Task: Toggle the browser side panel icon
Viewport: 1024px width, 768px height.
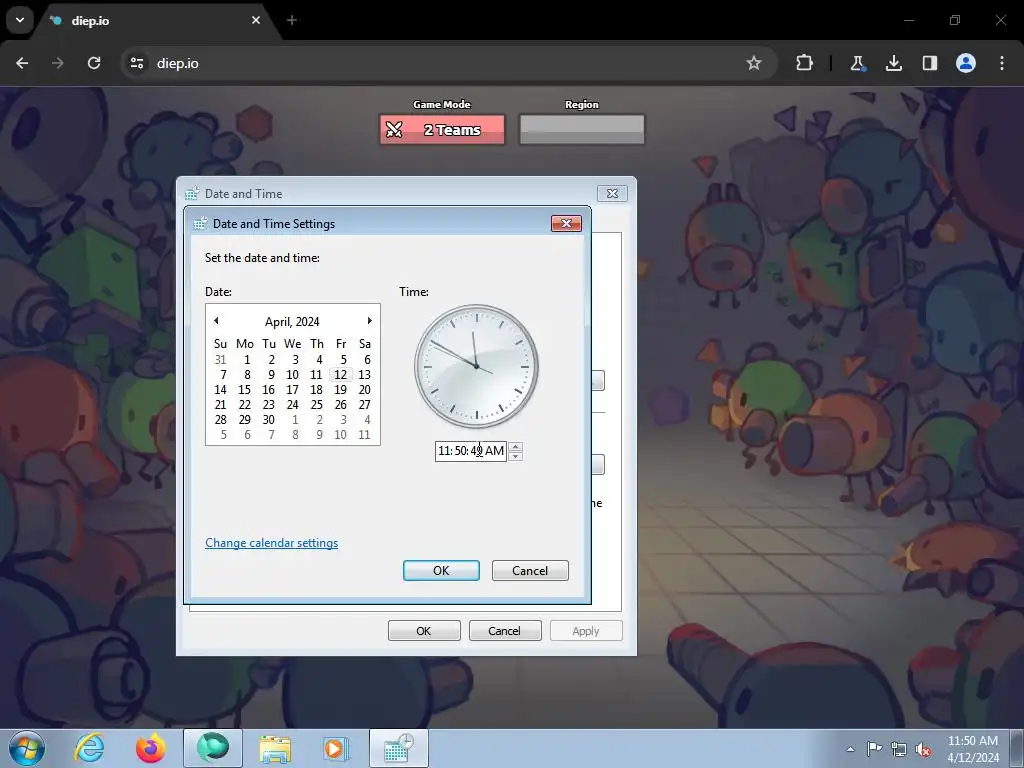Action: (929, 63)
